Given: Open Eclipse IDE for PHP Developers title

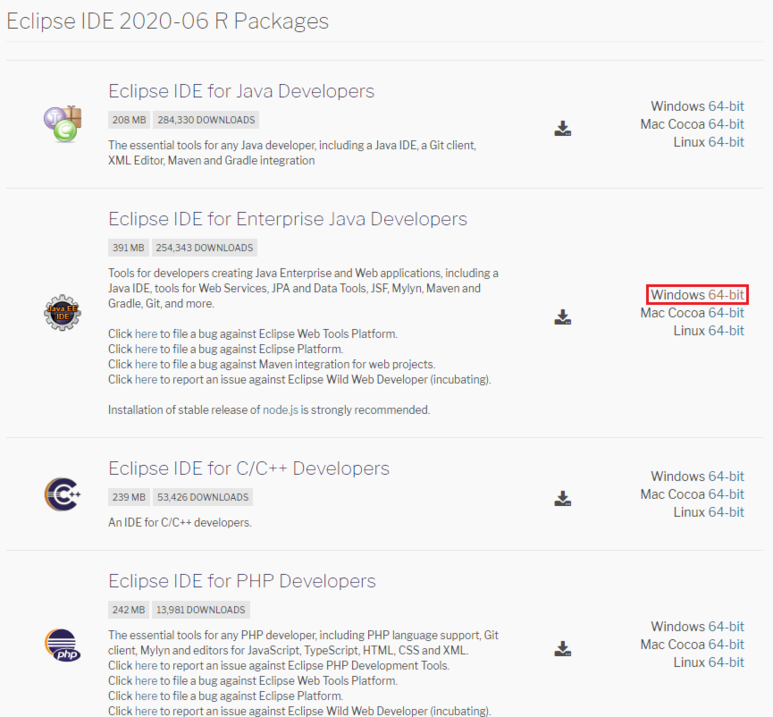Looking at the screenshot, I should pos(242,581).
